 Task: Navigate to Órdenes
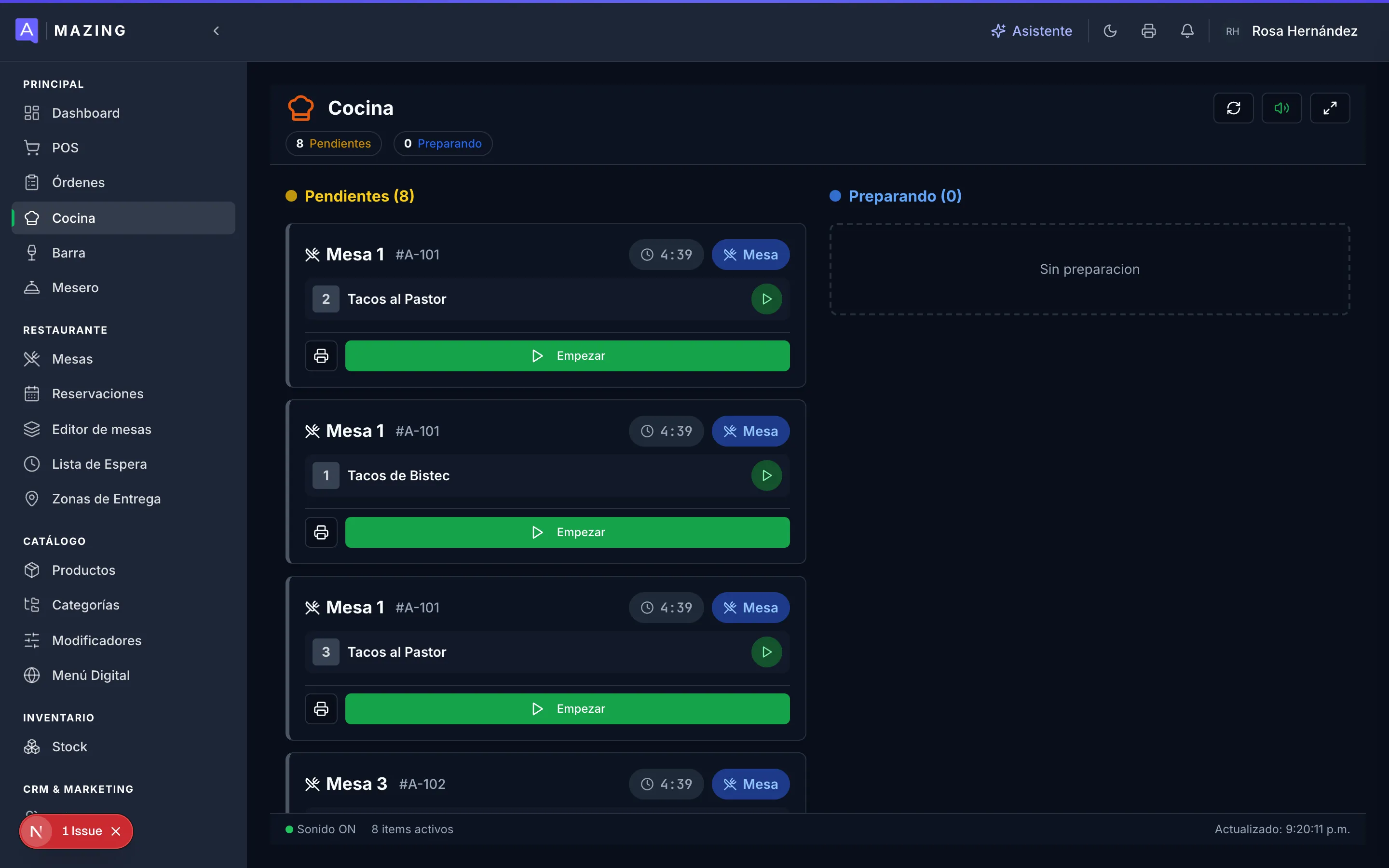click(123, 183)
